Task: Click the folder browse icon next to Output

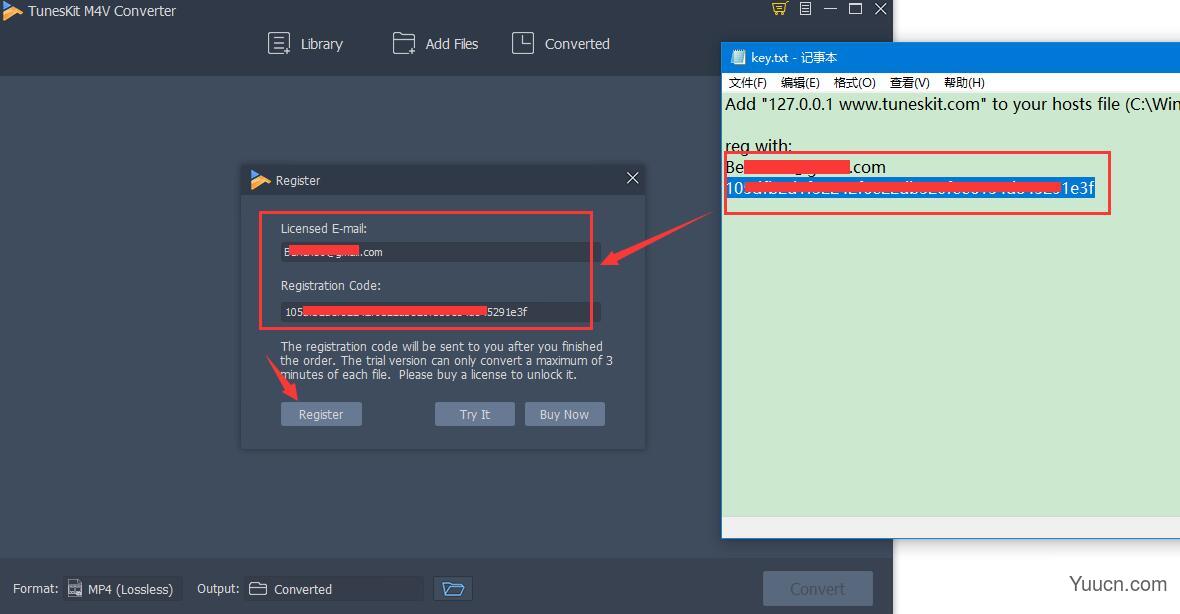Action: [x=452, y=588]
